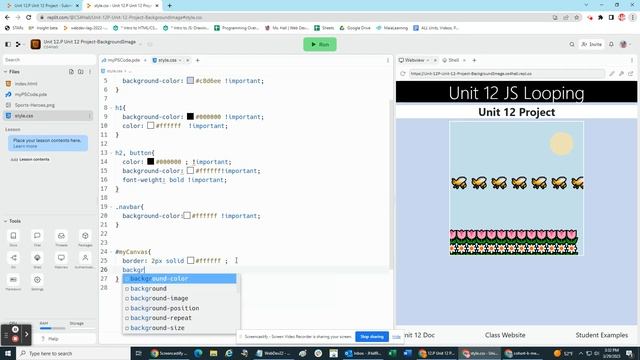Click the #c8d0ee swatch on line 5
Image resolution: width=640 pixels, height=360 pixels.
coord(190,80)
